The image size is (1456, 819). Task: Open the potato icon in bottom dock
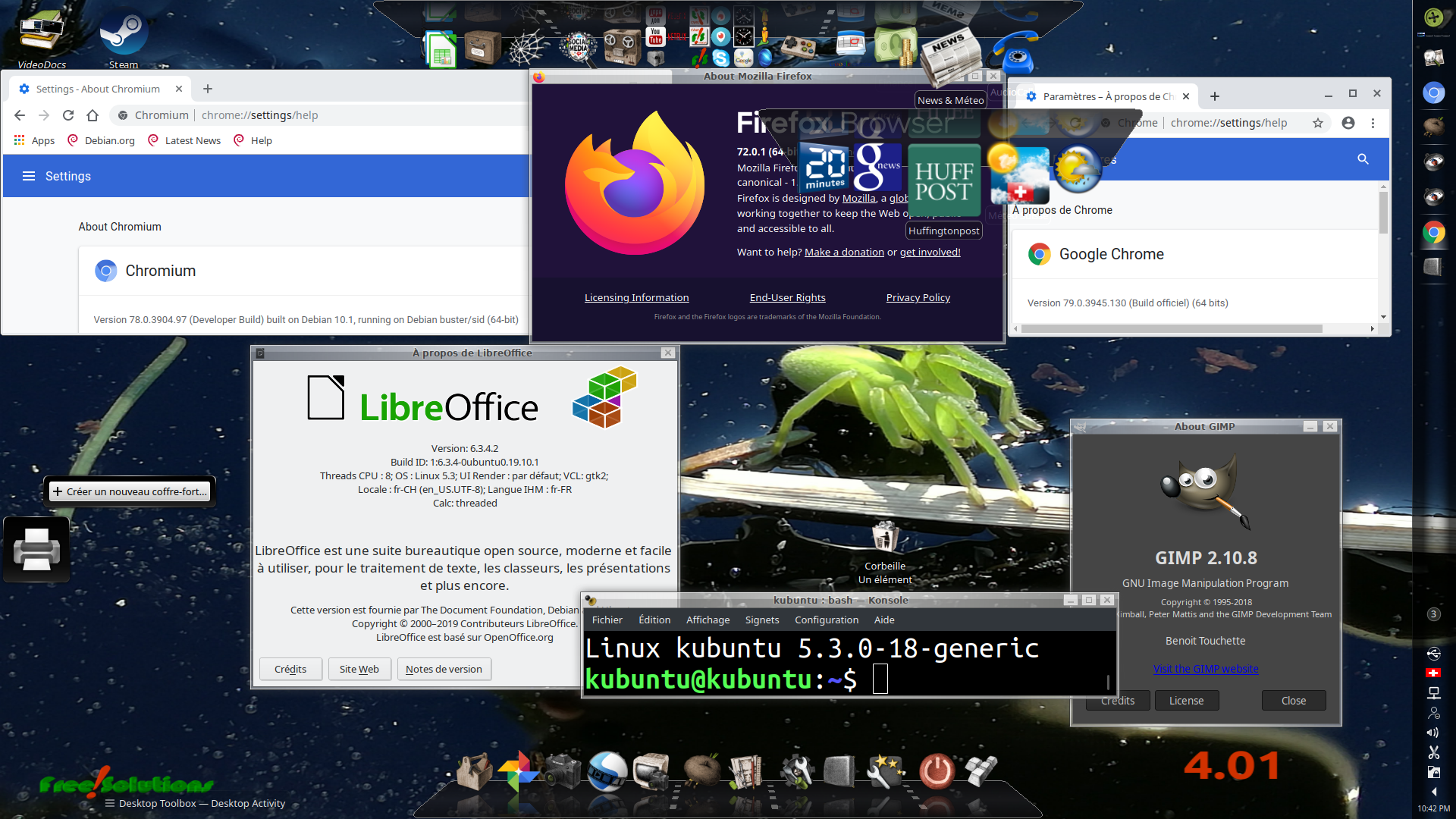pyautogui.click(x=701, y=770)
